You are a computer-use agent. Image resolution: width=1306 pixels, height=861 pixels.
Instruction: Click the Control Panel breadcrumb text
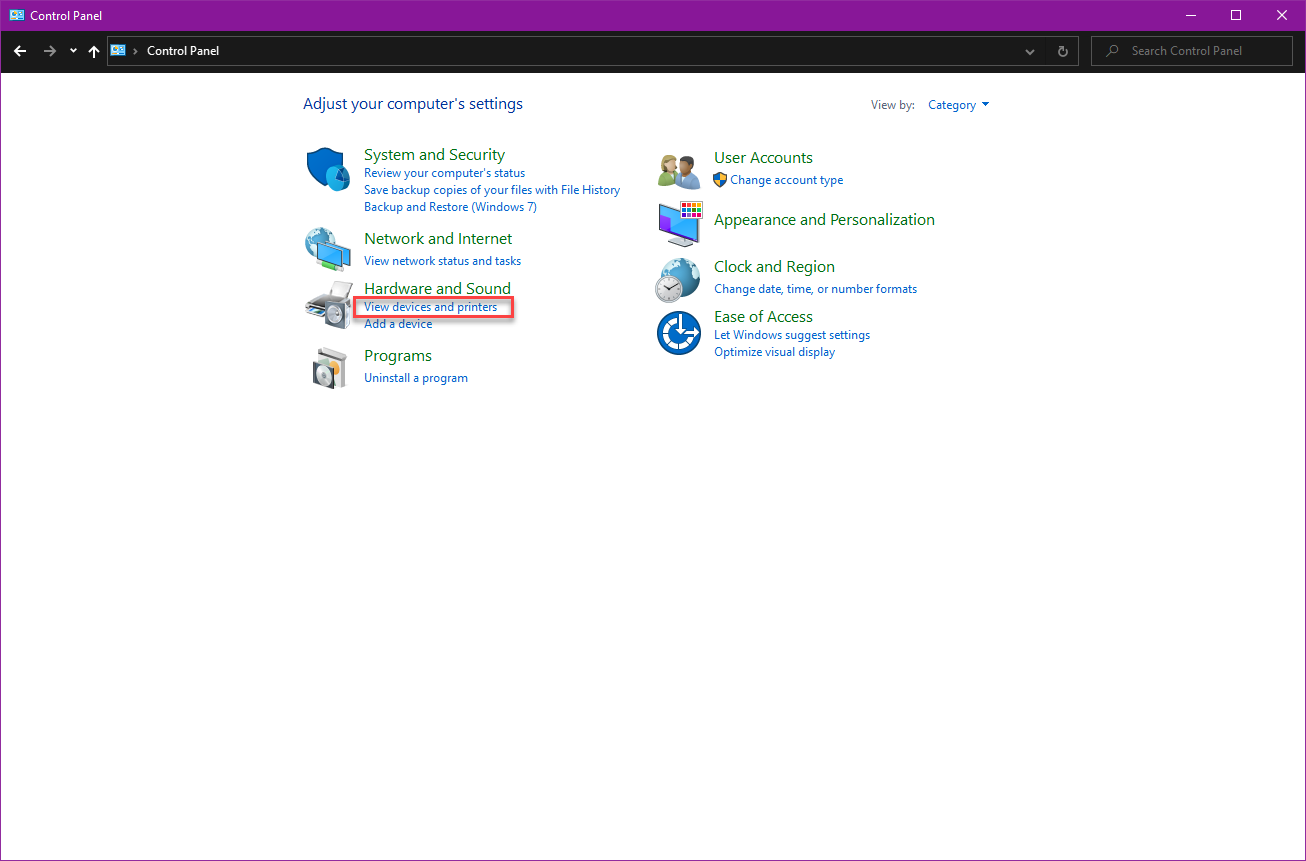183,51
